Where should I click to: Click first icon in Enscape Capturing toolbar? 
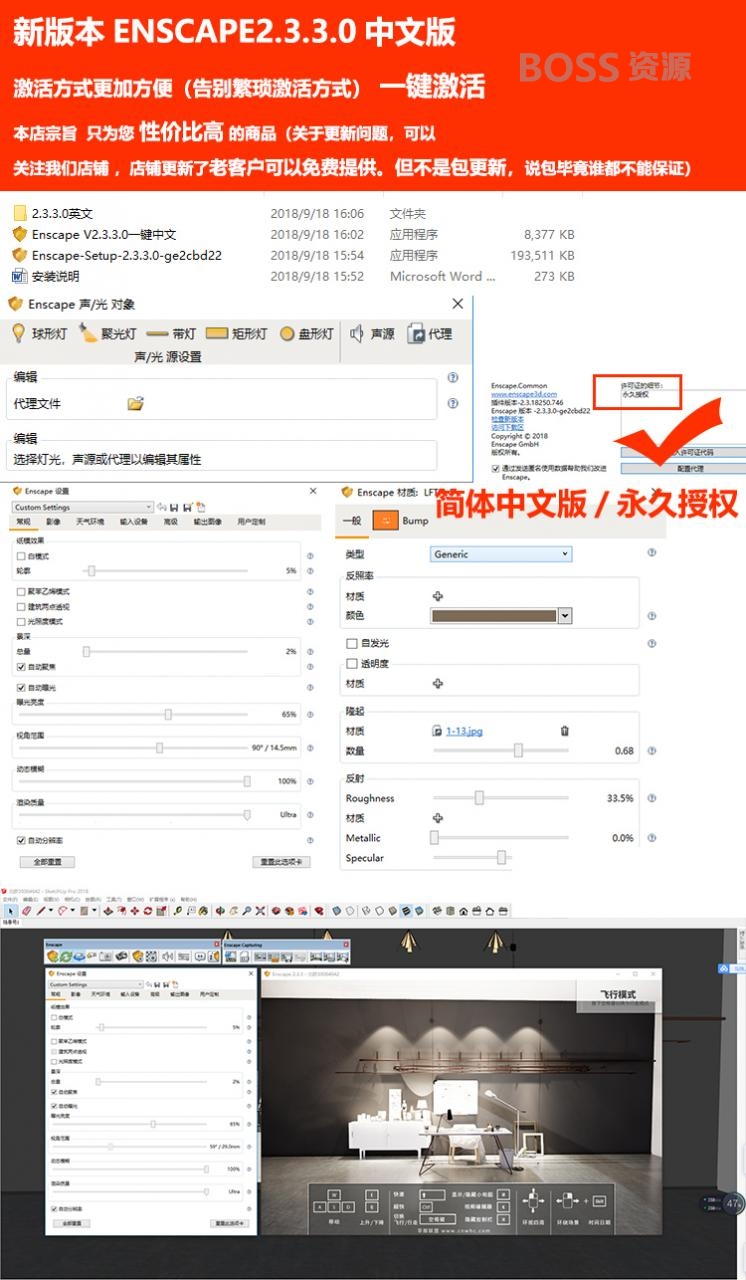[x=230, y=957]
